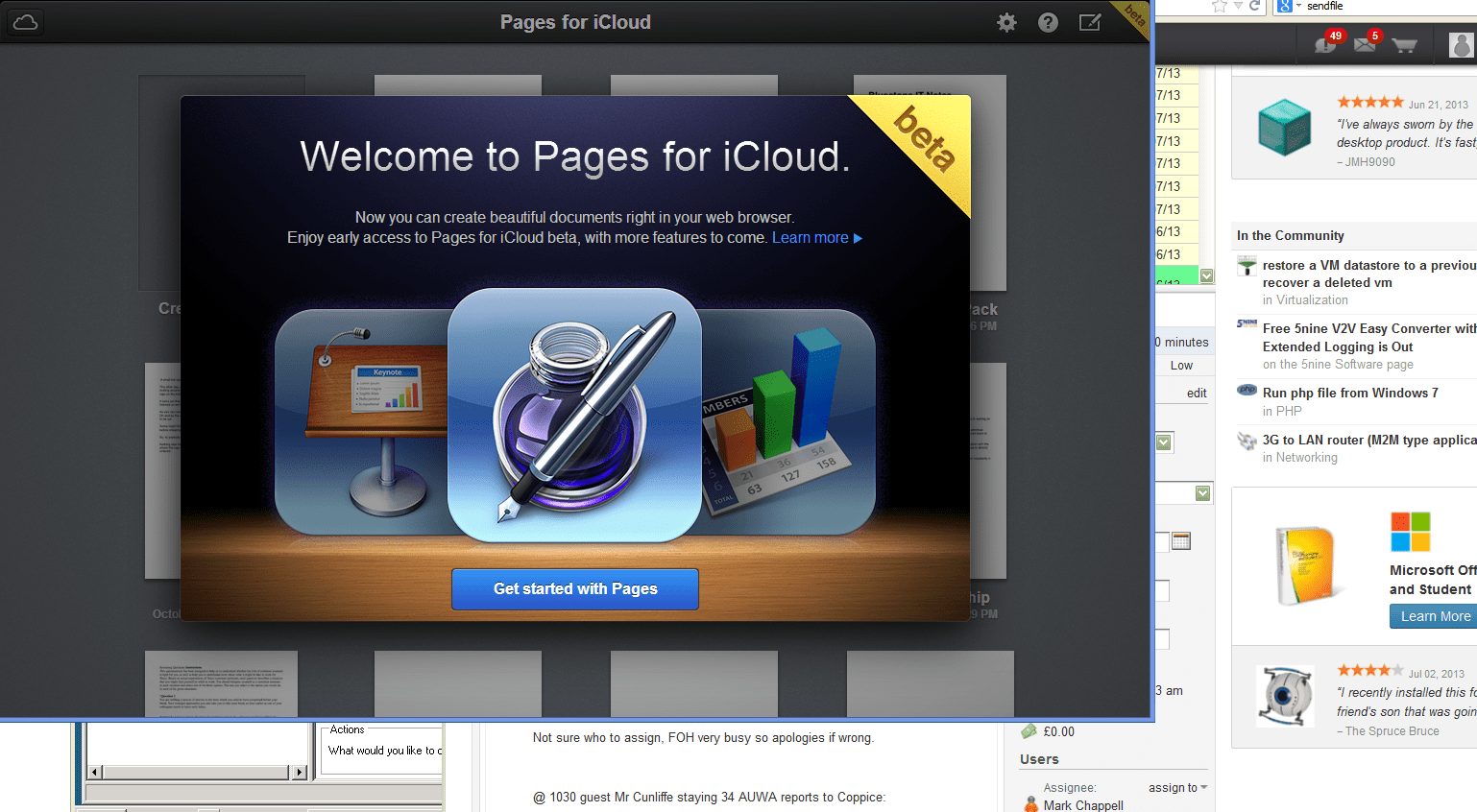
Task: Click the ticket note 'Not sure who to assign'
Action: click(703, 738)
